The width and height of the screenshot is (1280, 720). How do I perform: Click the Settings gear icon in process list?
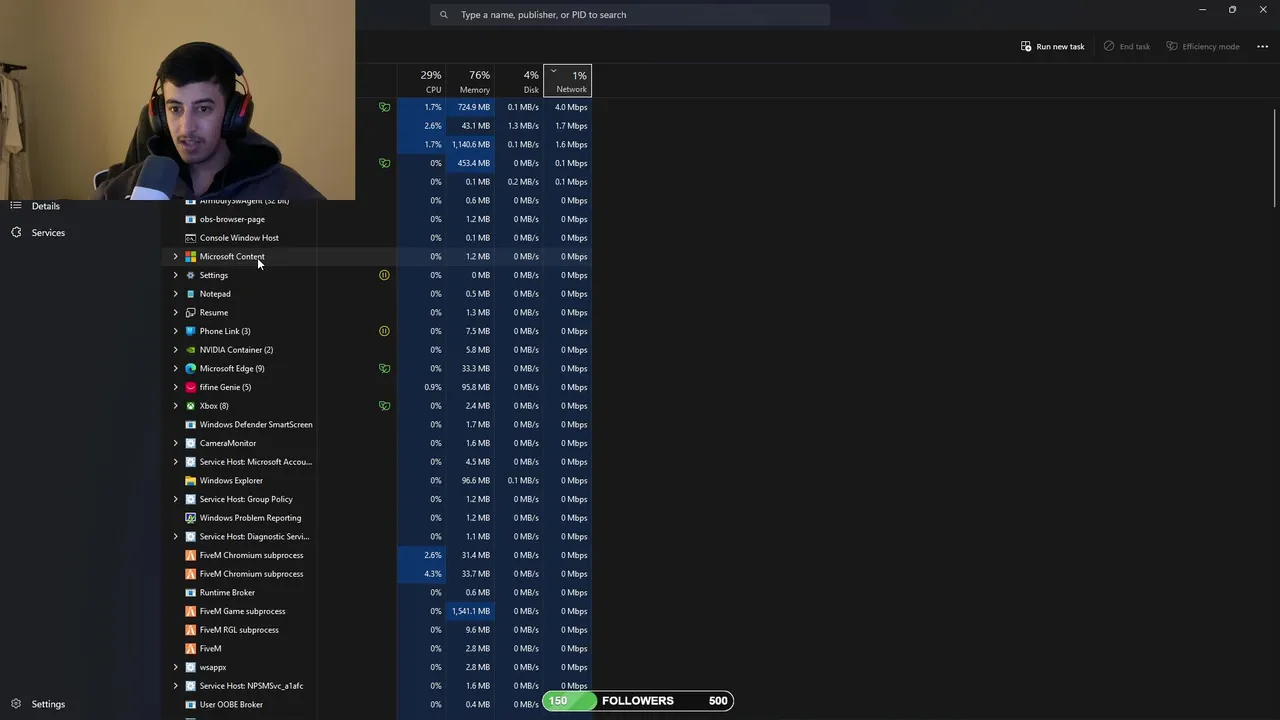pyautogui.click(x=190, y=275)
